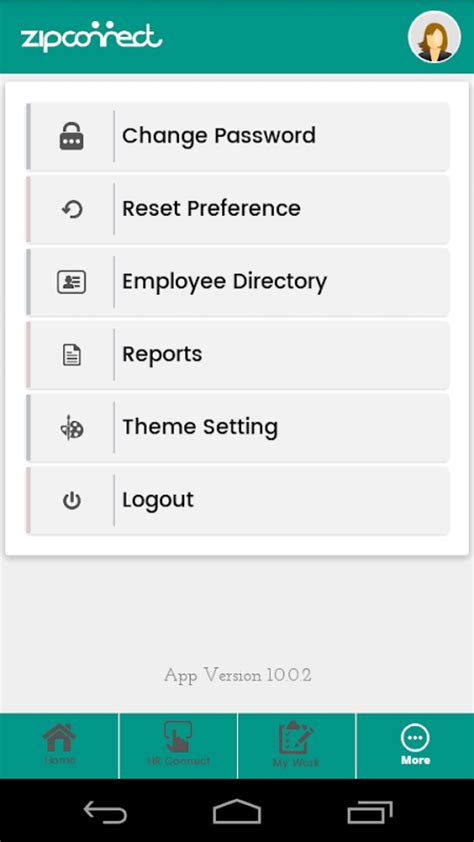Image resolution: width=474 pixels, height=842 pixels.
Task: Tap the palette icon for Theme Setting
Action: pyautogui.click(x=71, y=428)
